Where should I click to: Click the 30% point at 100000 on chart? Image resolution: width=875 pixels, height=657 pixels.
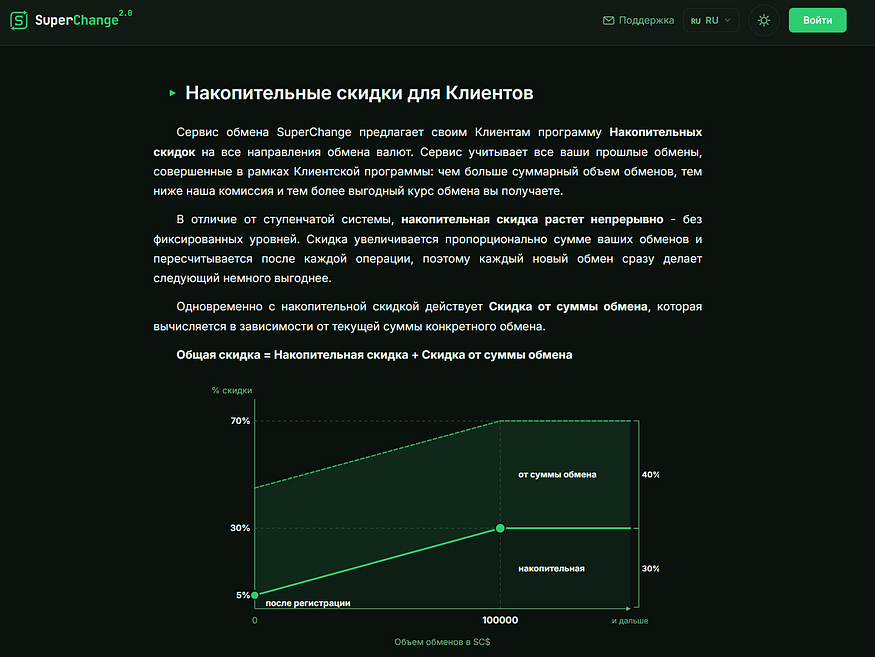click(500, 528)
